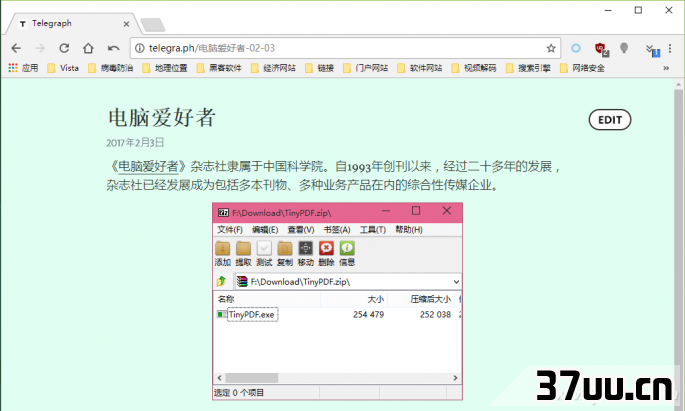Click 7-Zip horizontal scrollbar right arrow
The image size is (685, 411).
click(x=455, y=378)
